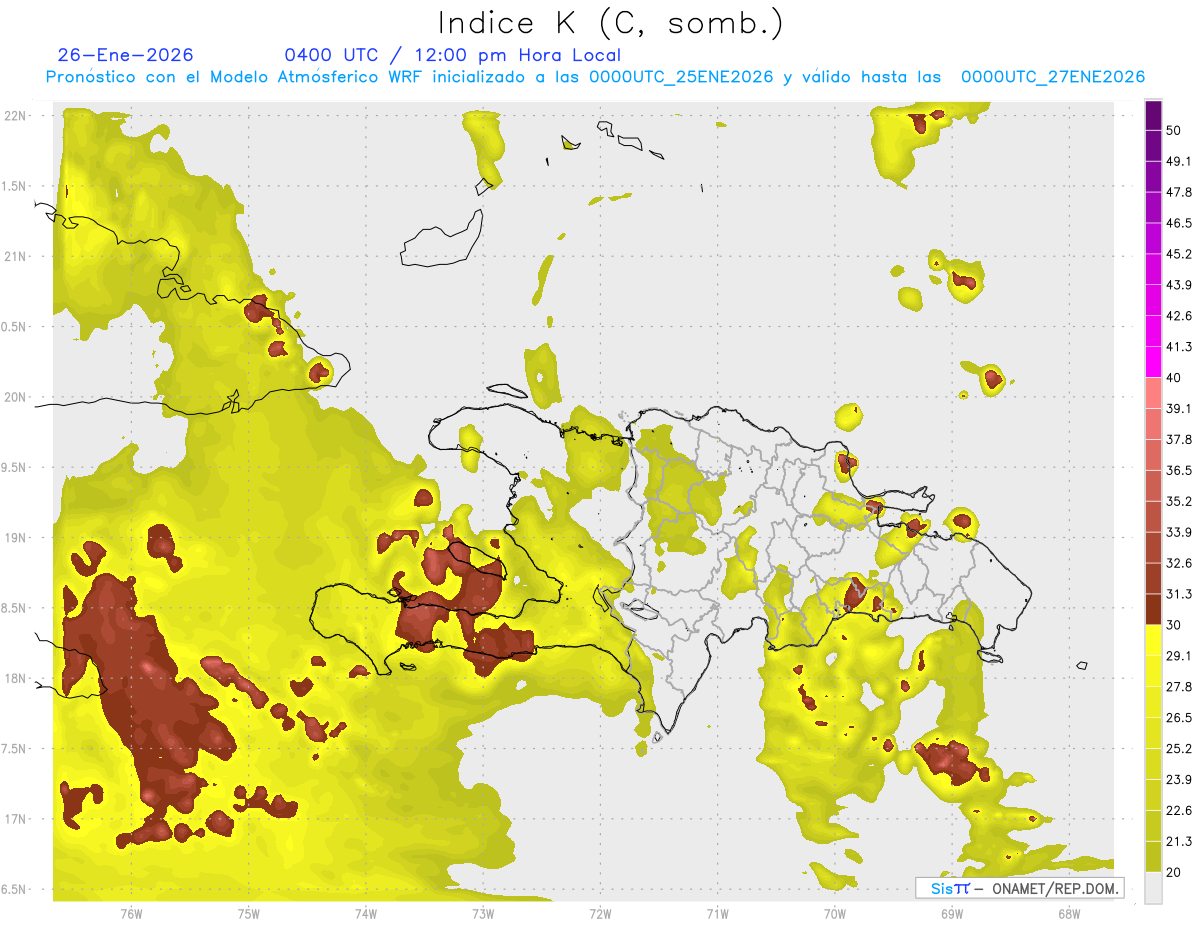This screenshot has height=927, width=1200.
Task: Click the '19N' latitude axis label
Action: [x=17, y=538]
